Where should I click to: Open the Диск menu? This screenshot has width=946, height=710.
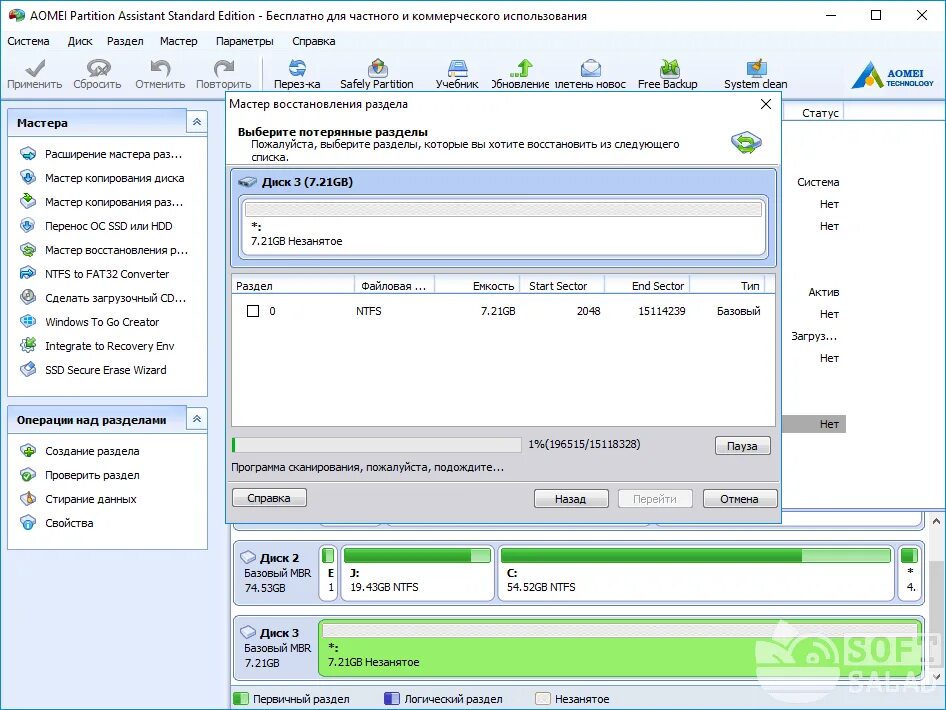click(x=80, y=41)
